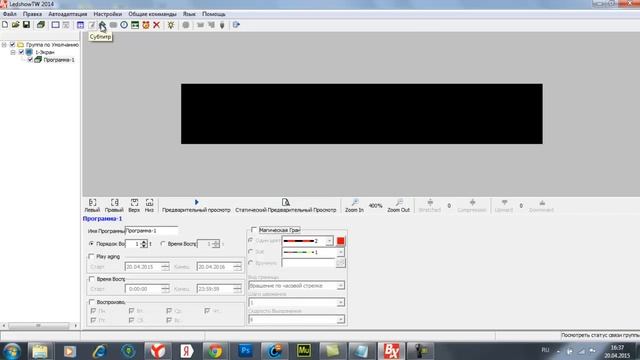Save the project with the floppy icon

click(26, 25)
